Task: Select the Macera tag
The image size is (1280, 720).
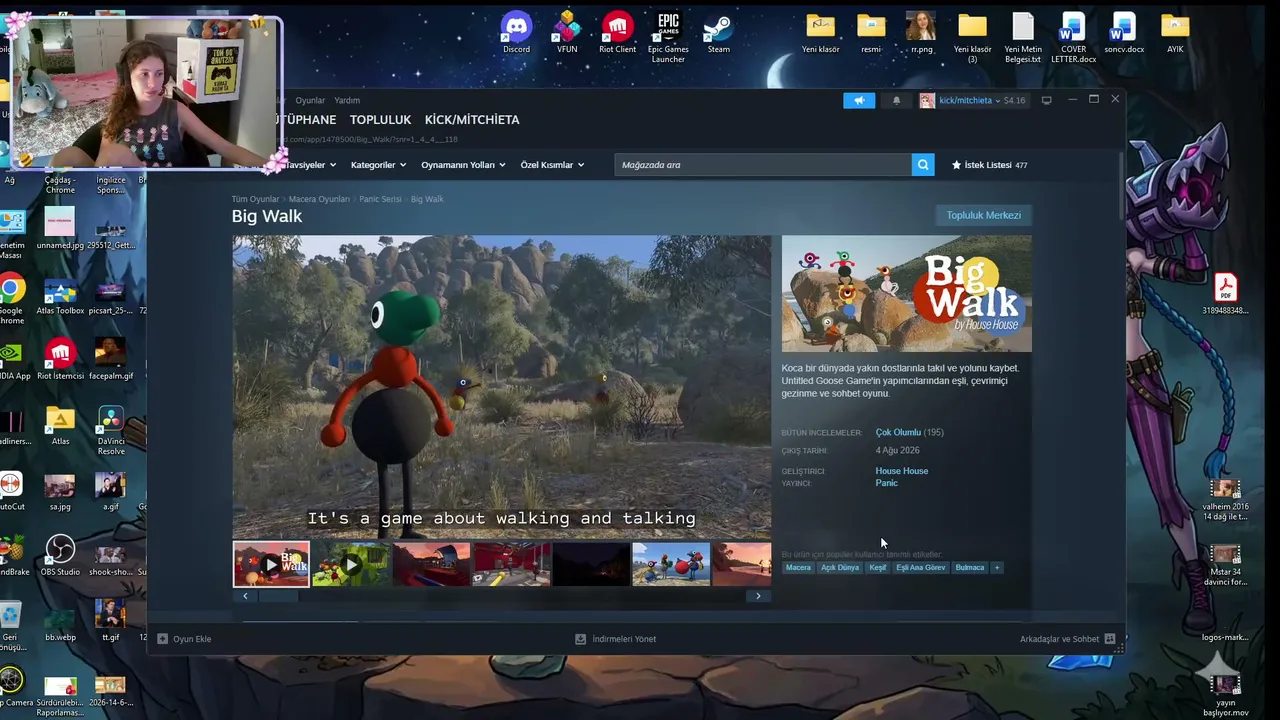Action: (798, 568)
